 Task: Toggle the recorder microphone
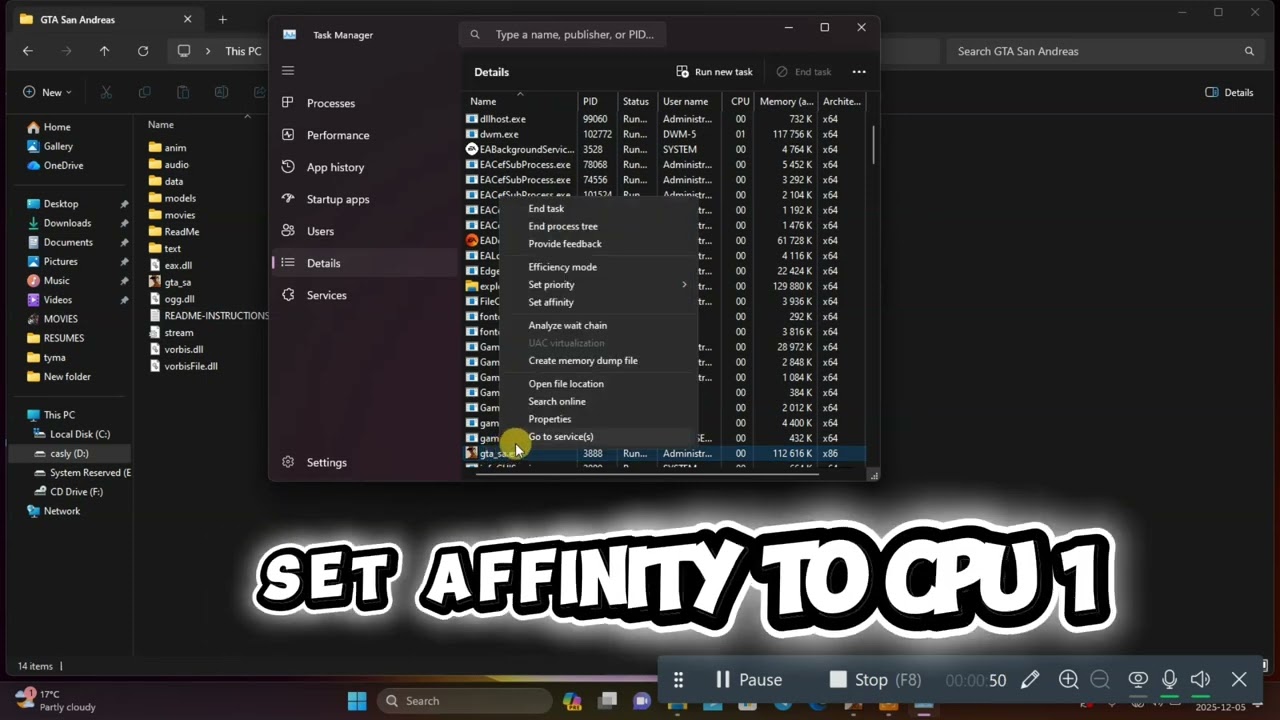tap(1169, 680)
